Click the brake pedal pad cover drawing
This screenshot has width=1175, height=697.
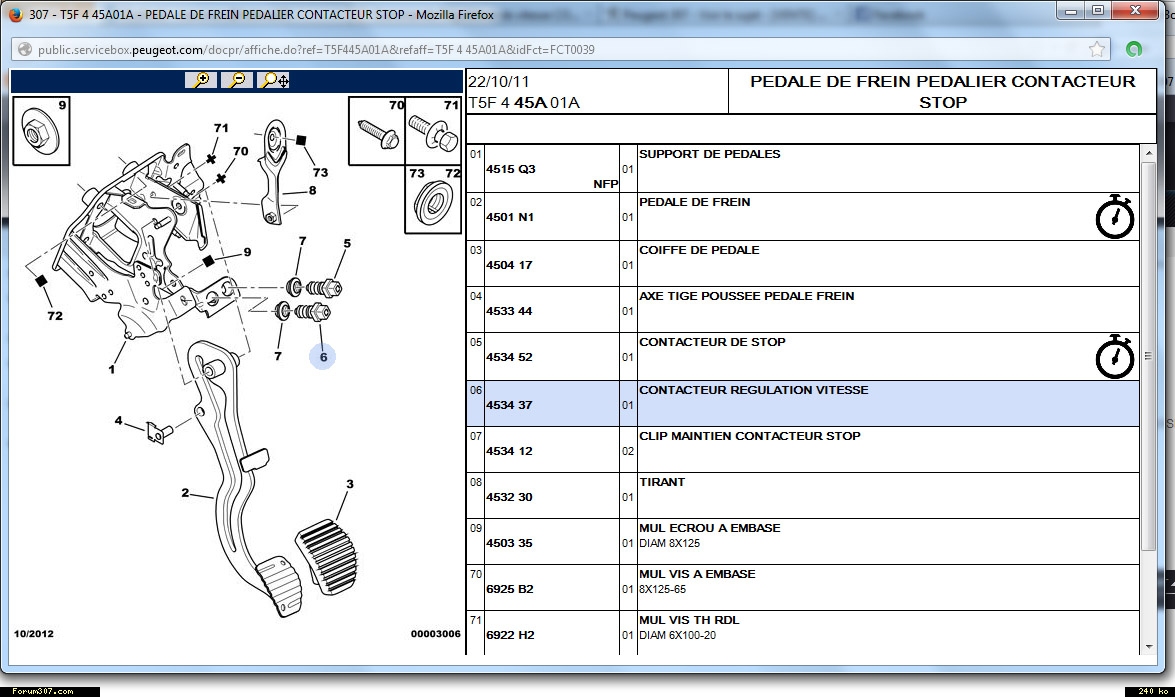pos(327,556)
